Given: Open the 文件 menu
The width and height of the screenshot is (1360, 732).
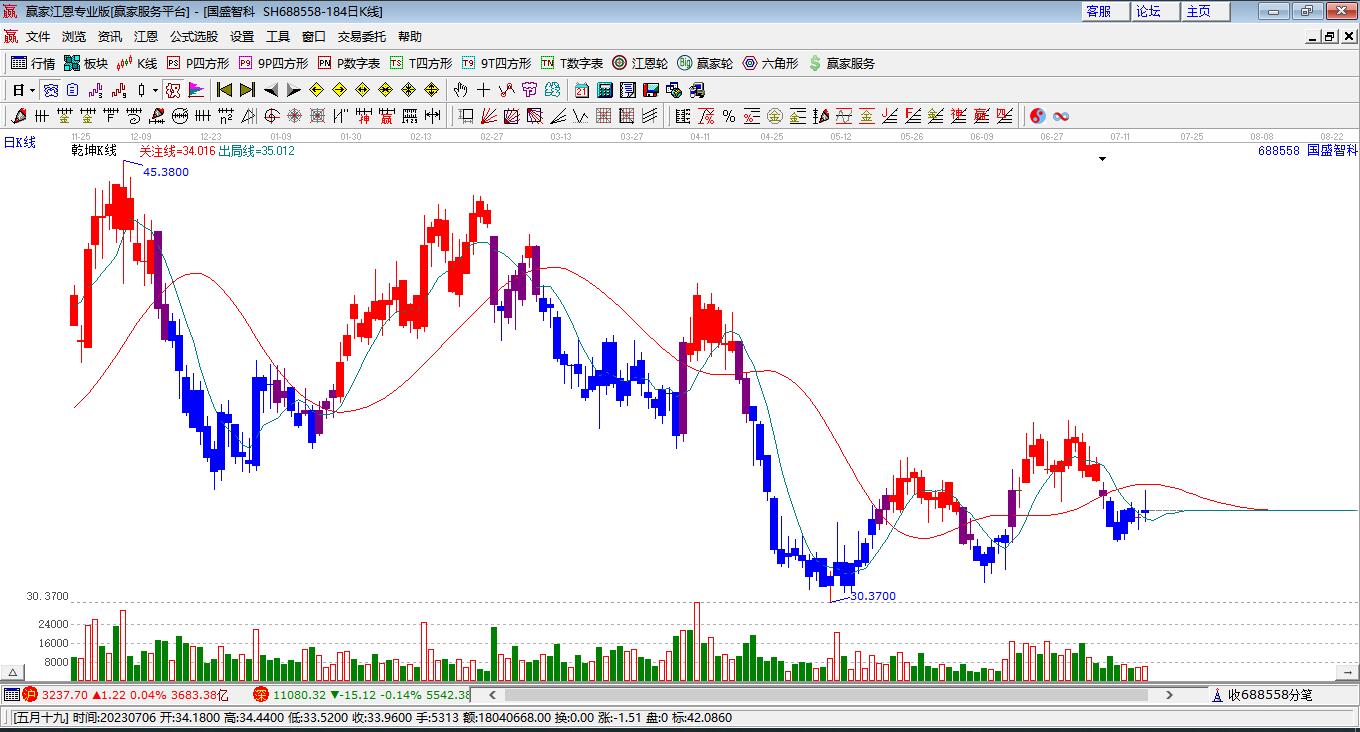Looking at the screenshot, I should pos(38,37).
